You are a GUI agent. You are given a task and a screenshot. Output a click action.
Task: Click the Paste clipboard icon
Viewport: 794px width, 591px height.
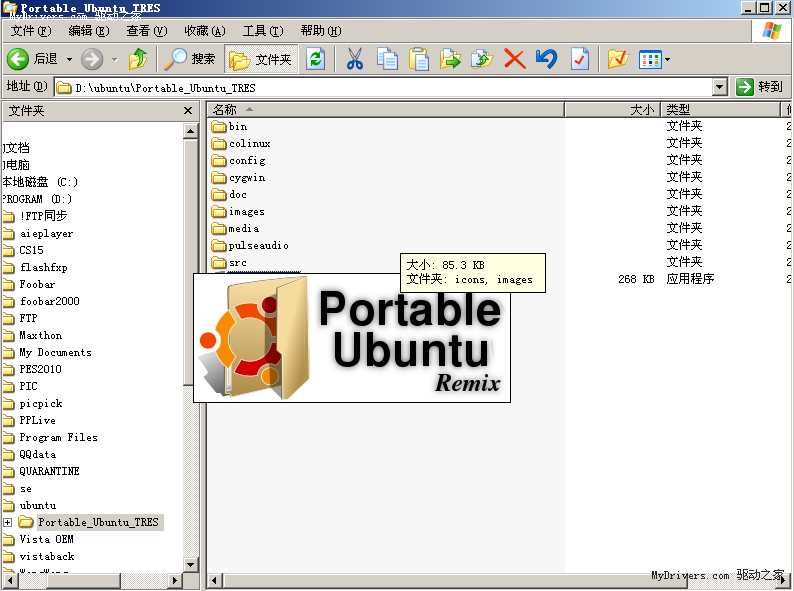tap(419, 59)
